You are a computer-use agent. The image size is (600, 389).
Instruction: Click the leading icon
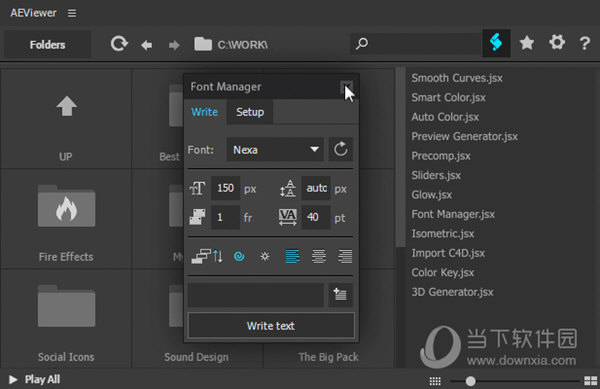coord(288,189)
